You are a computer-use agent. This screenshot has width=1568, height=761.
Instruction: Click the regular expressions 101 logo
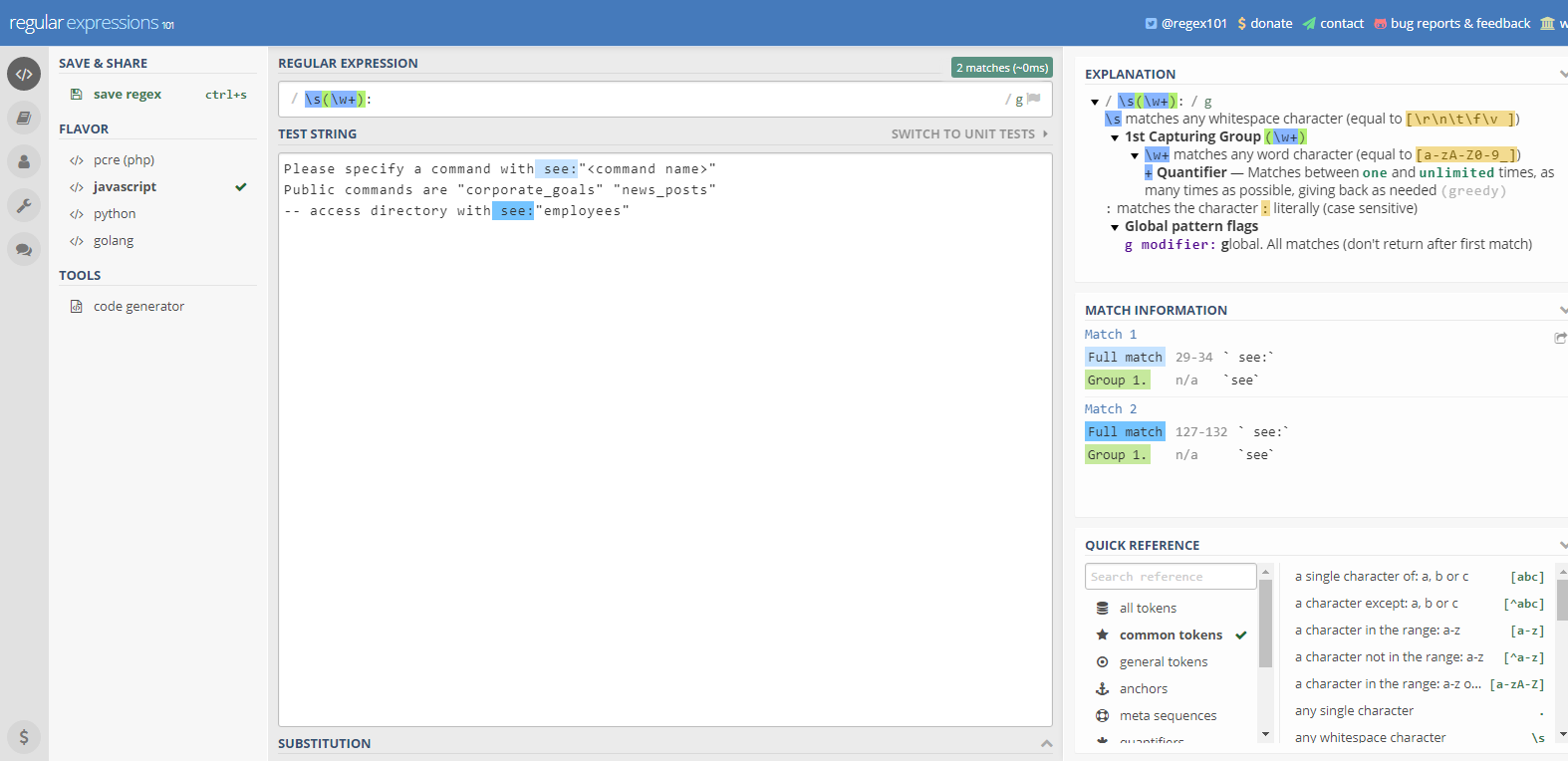(92, 23)
